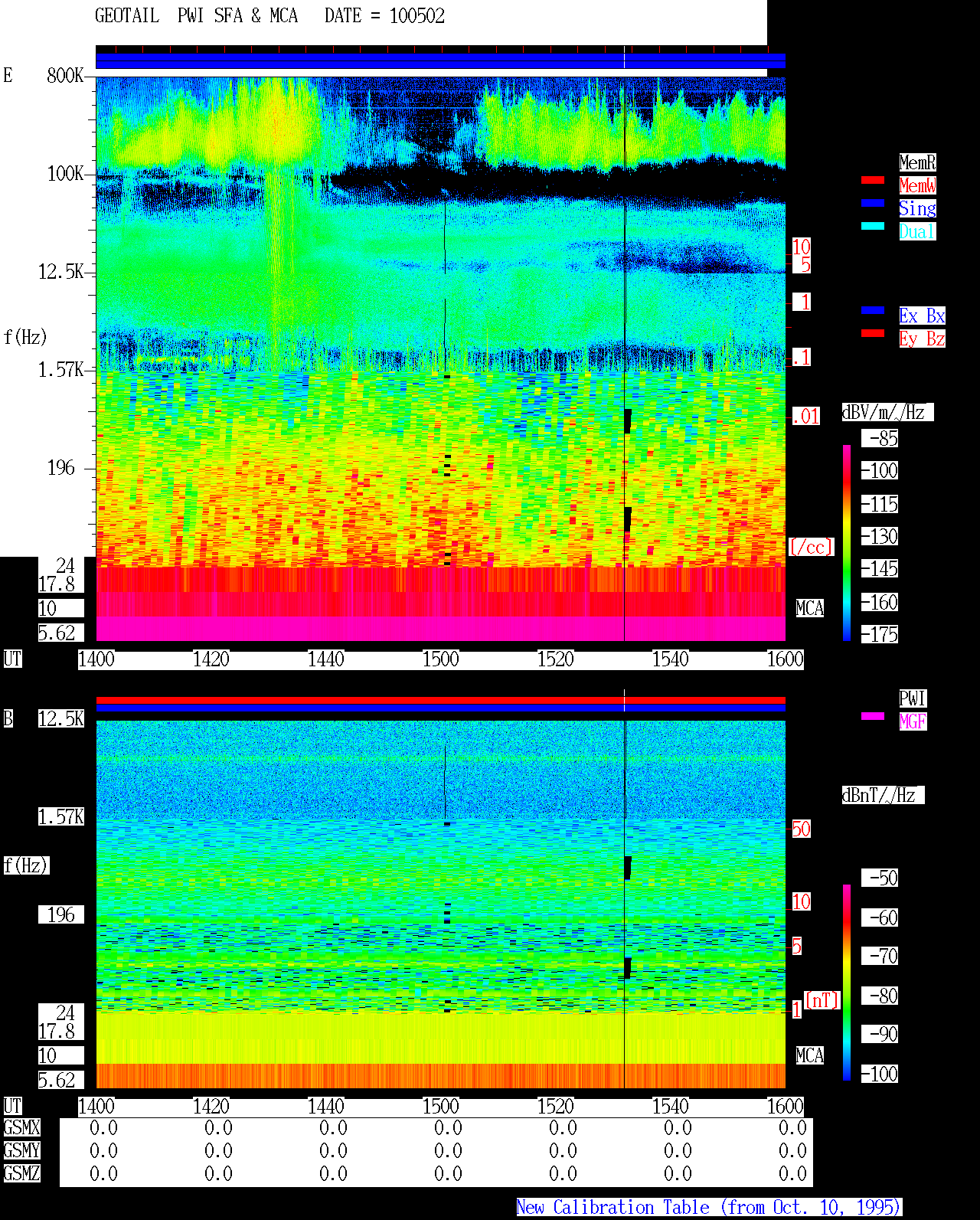The width and height of the screenshot is (980, 1220).
Task: Click the red MemW legend color swatch
Action: coord(873,180)
